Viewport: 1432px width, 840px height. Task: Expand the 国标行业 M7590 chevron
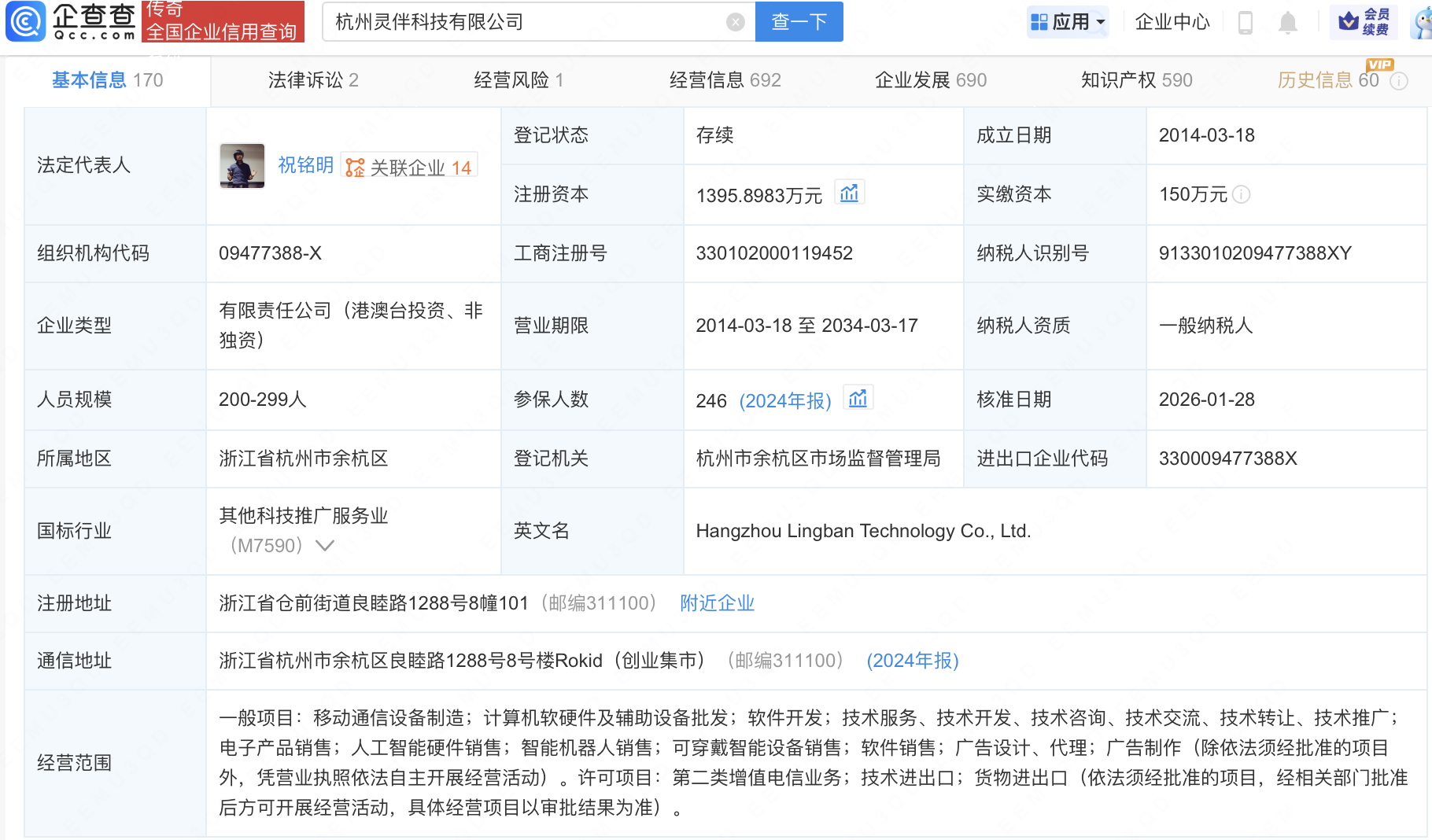point(325,545)
